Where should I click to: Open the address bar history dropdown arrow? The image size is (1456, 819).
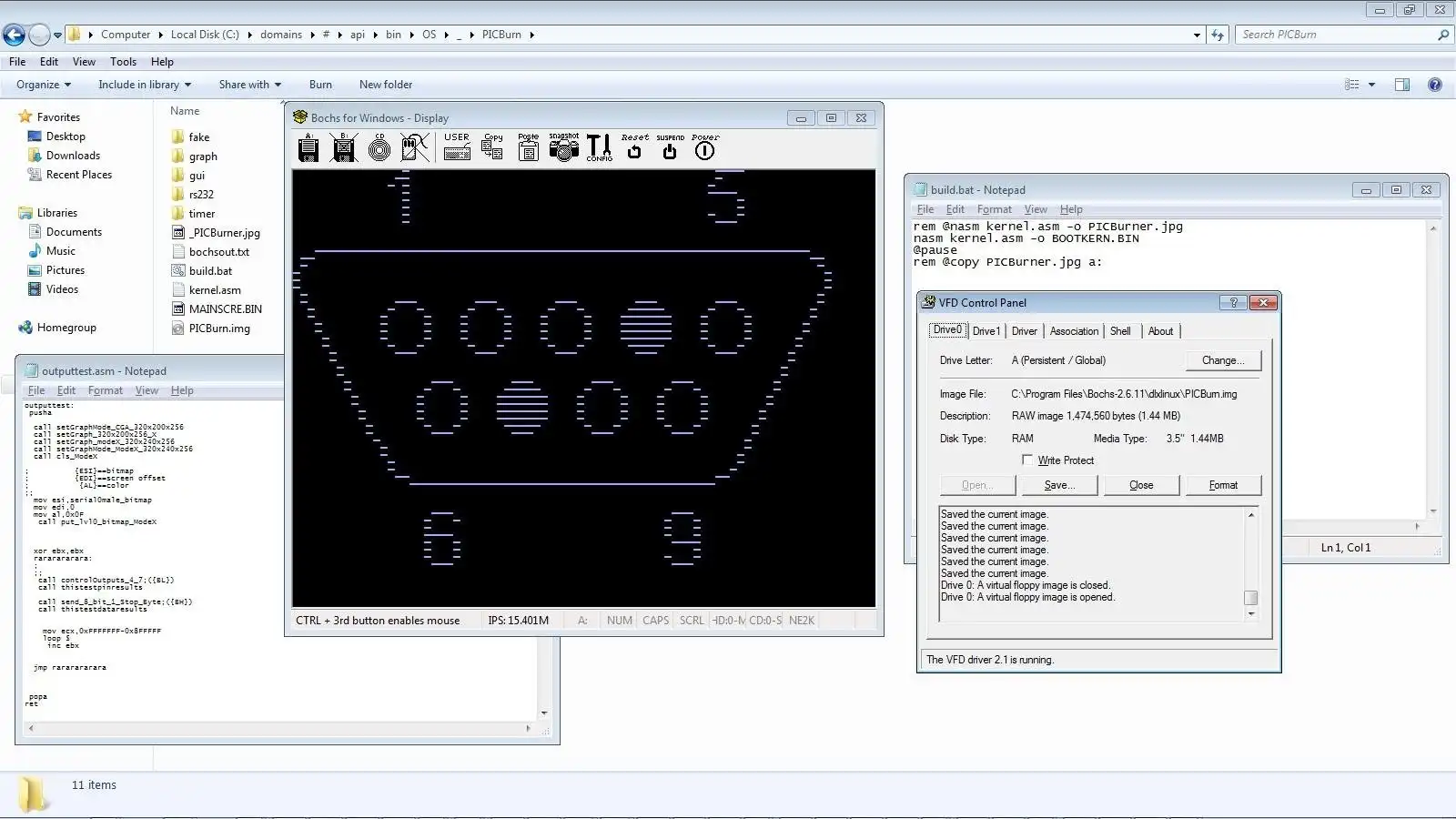1197,35
